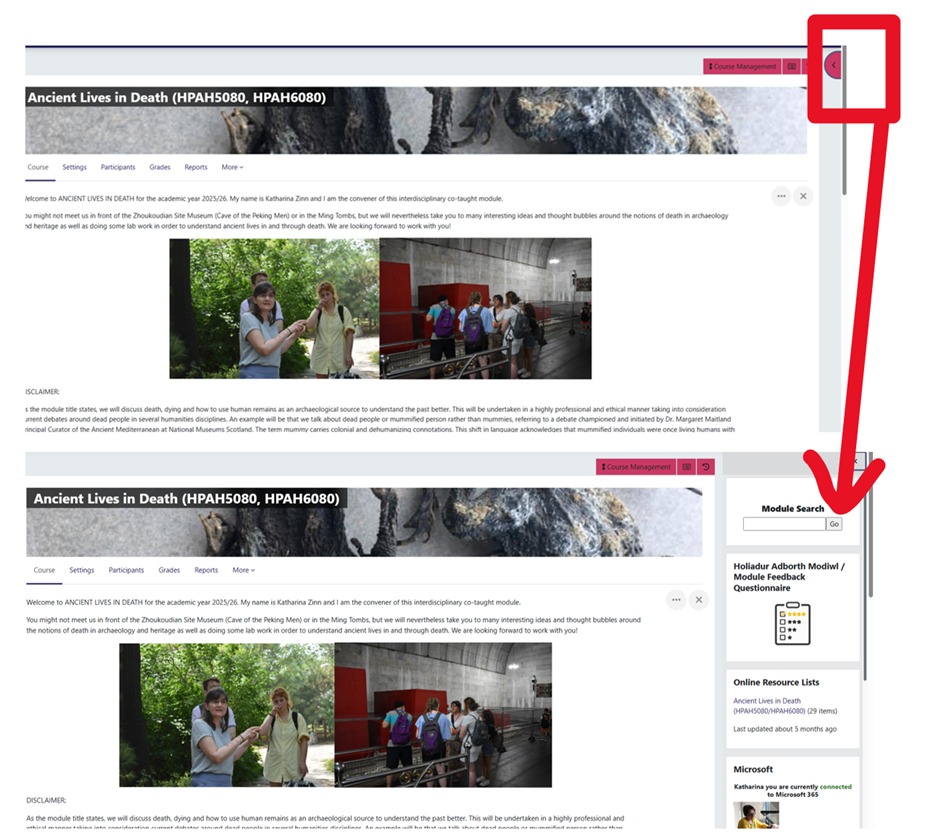The image size is (936, 837).
Task: Open the Ancient Lives in Death resource list link
Action: pyautogui.click(x=768, y=706)
